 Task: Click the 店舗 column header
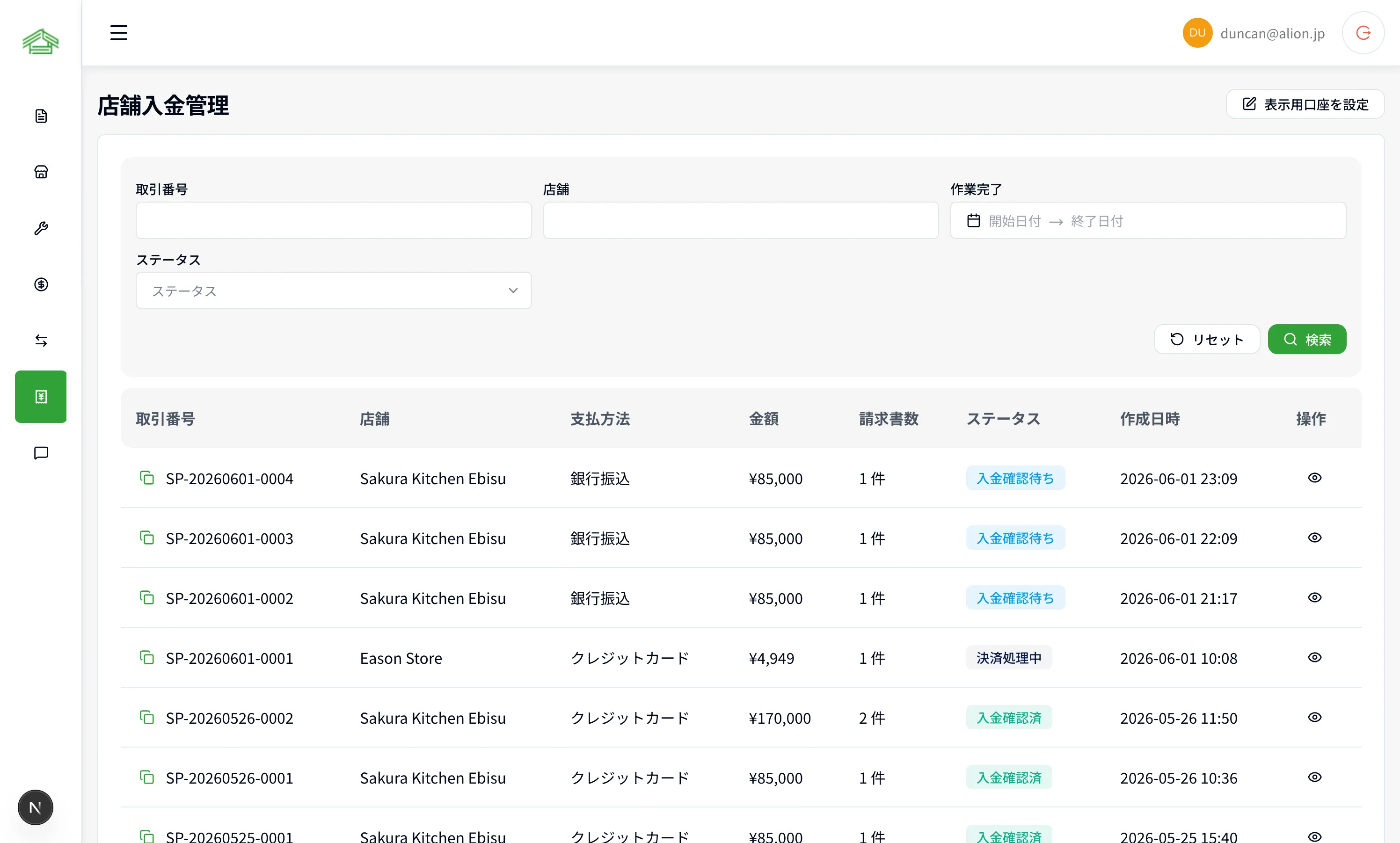374,419
